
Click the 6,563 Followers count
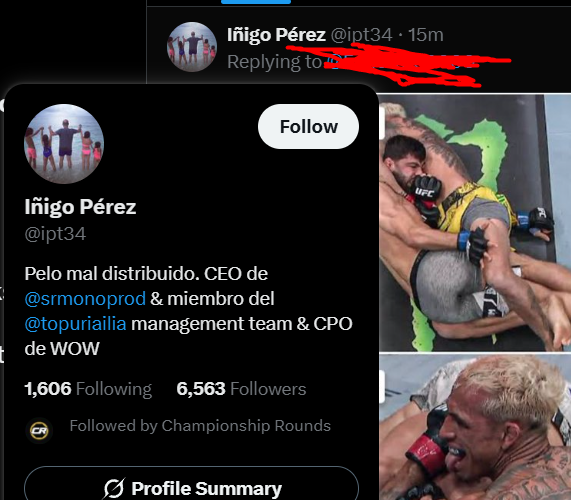pyautogui.click(x=241, y=389)
